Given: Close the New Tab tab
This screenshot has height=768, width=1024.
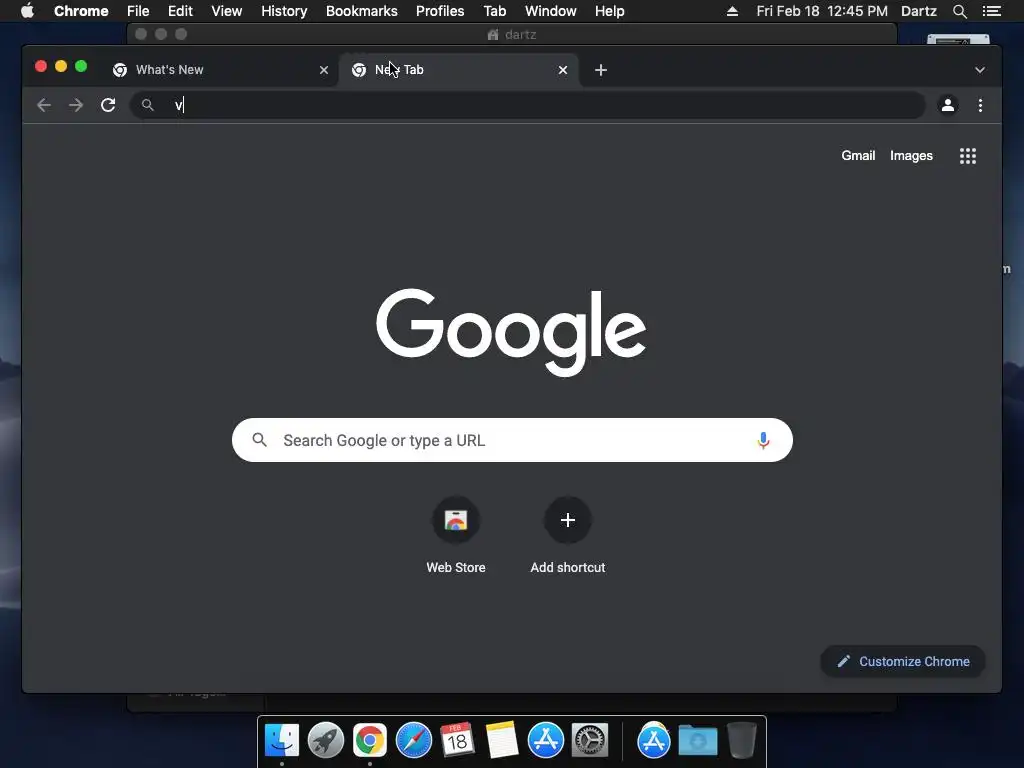Looking at the screenshot, I should click(563, 70).
